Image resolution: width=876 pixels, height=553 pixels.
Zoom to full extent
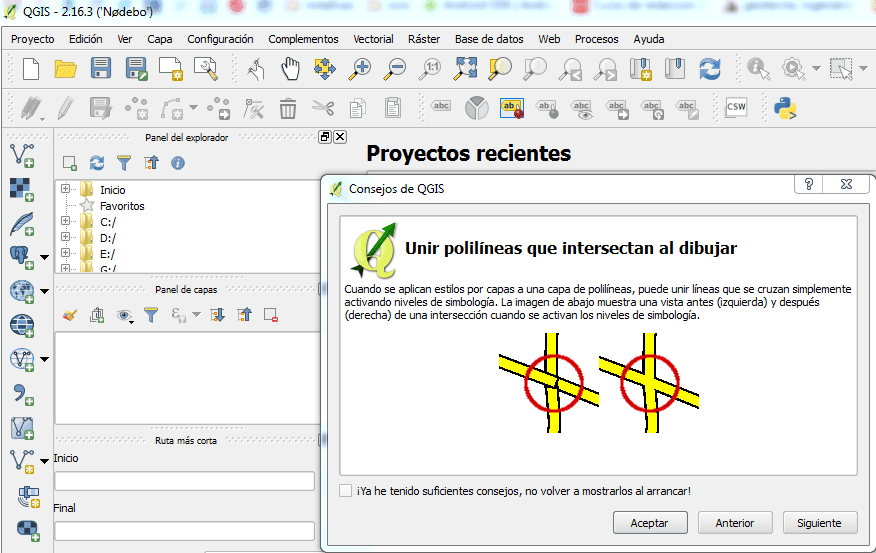[x=465, y=69]
